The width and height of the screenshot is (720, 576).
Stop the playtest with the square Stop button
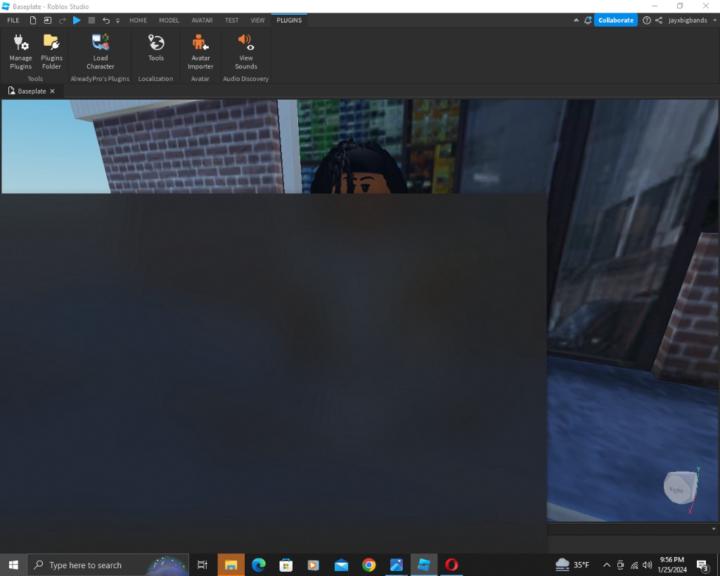pyautogui.click(x=91, y=20)
